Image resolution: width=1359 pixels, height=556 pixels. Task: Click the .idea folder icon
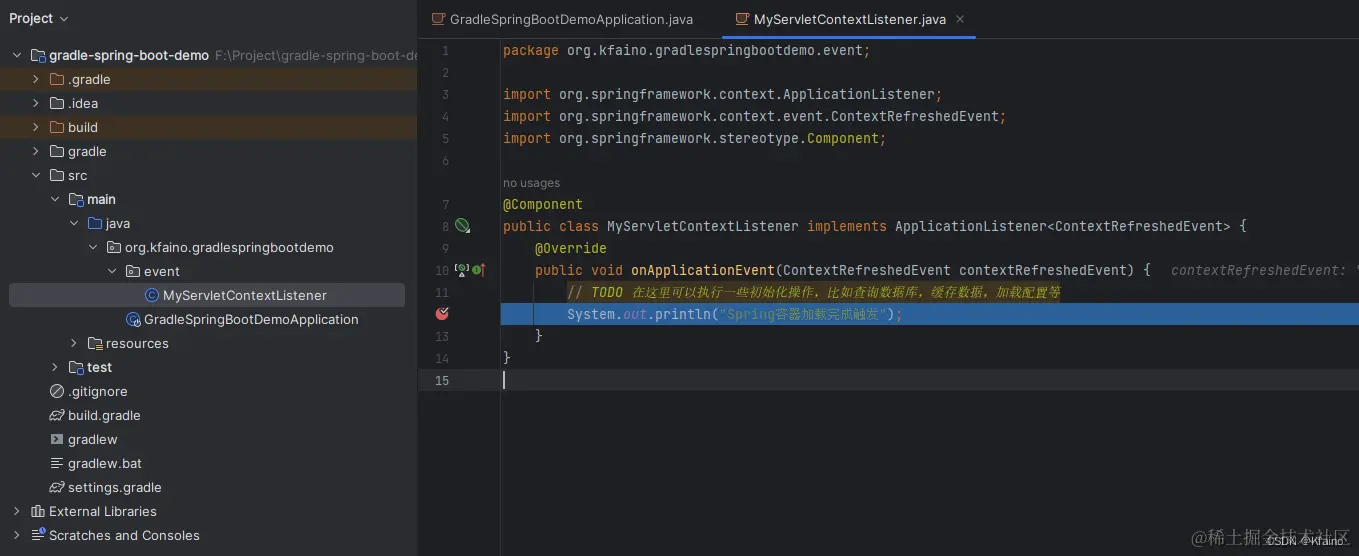coord(57,103)
